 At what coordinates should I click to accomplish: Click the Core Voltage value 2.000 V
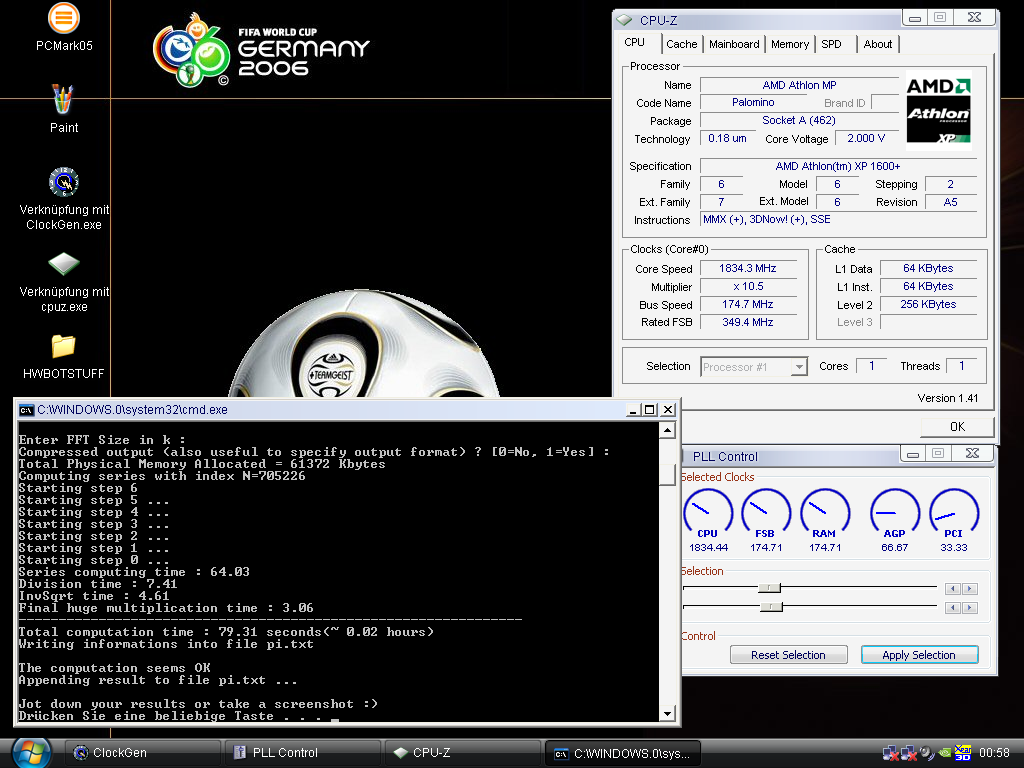[866, 138]
